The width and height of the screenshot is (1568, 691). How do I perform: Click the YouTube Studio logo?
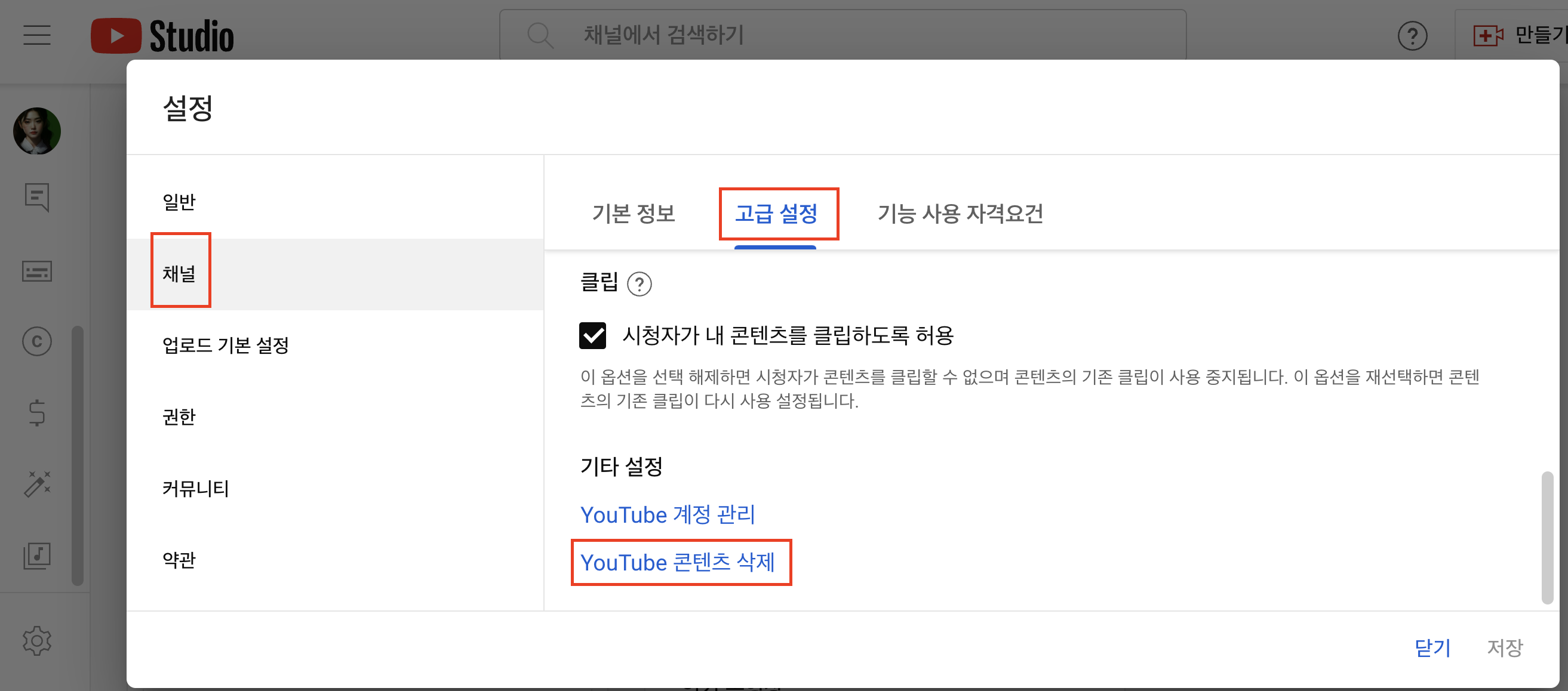162,35
